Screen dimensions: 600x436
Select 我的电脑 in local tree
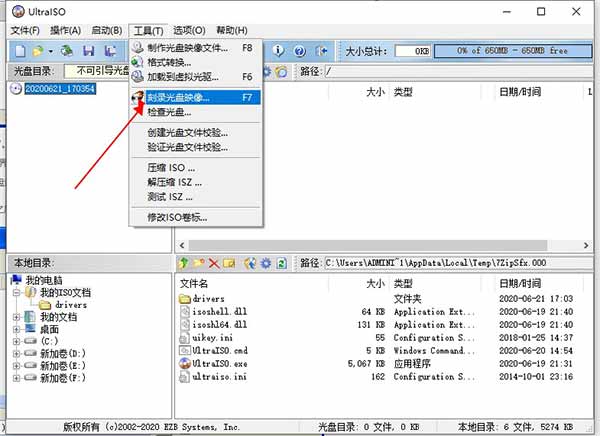coord(44,280)
